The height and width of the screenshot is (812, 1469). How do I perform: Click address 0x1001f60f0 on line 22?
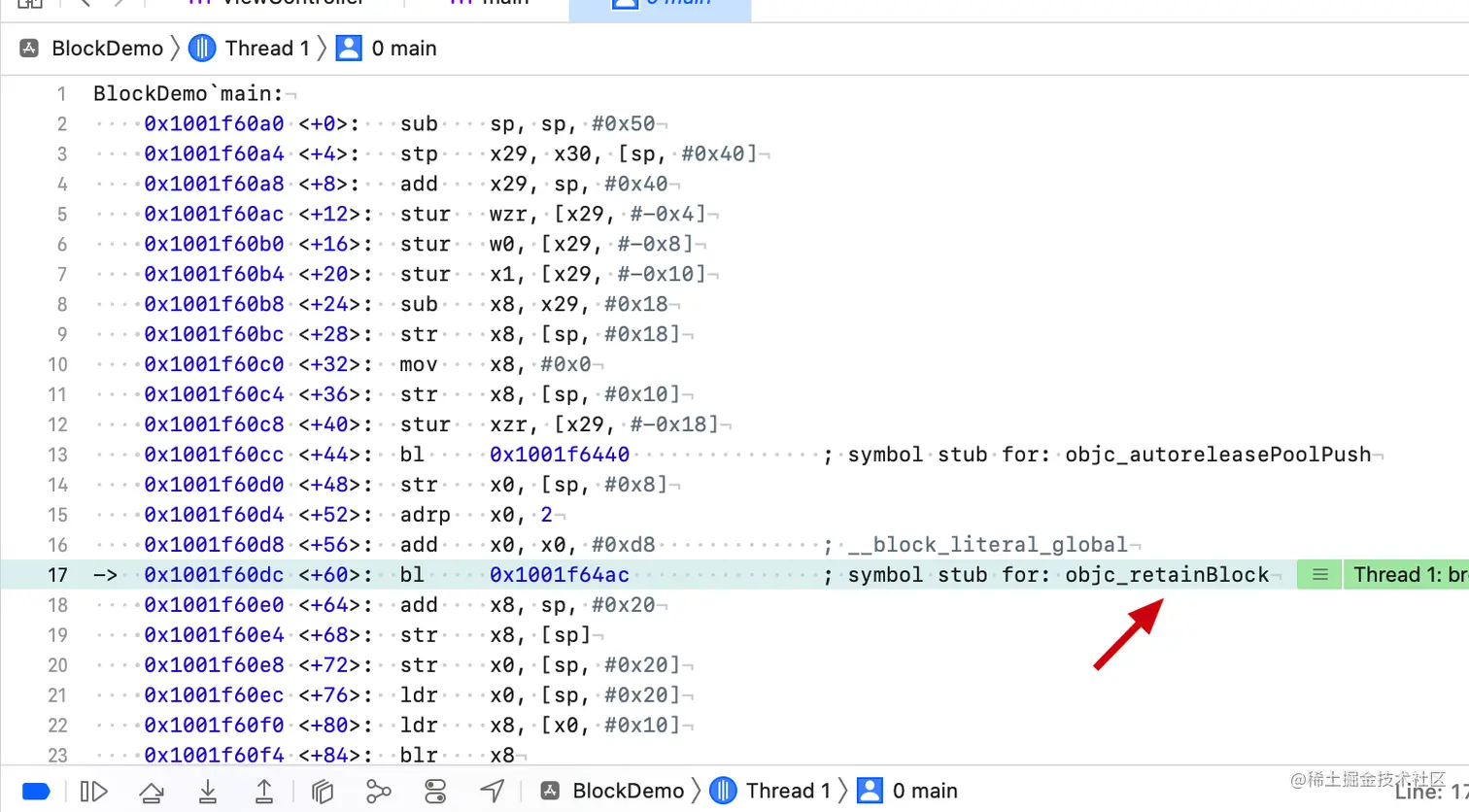click(215, 726)
